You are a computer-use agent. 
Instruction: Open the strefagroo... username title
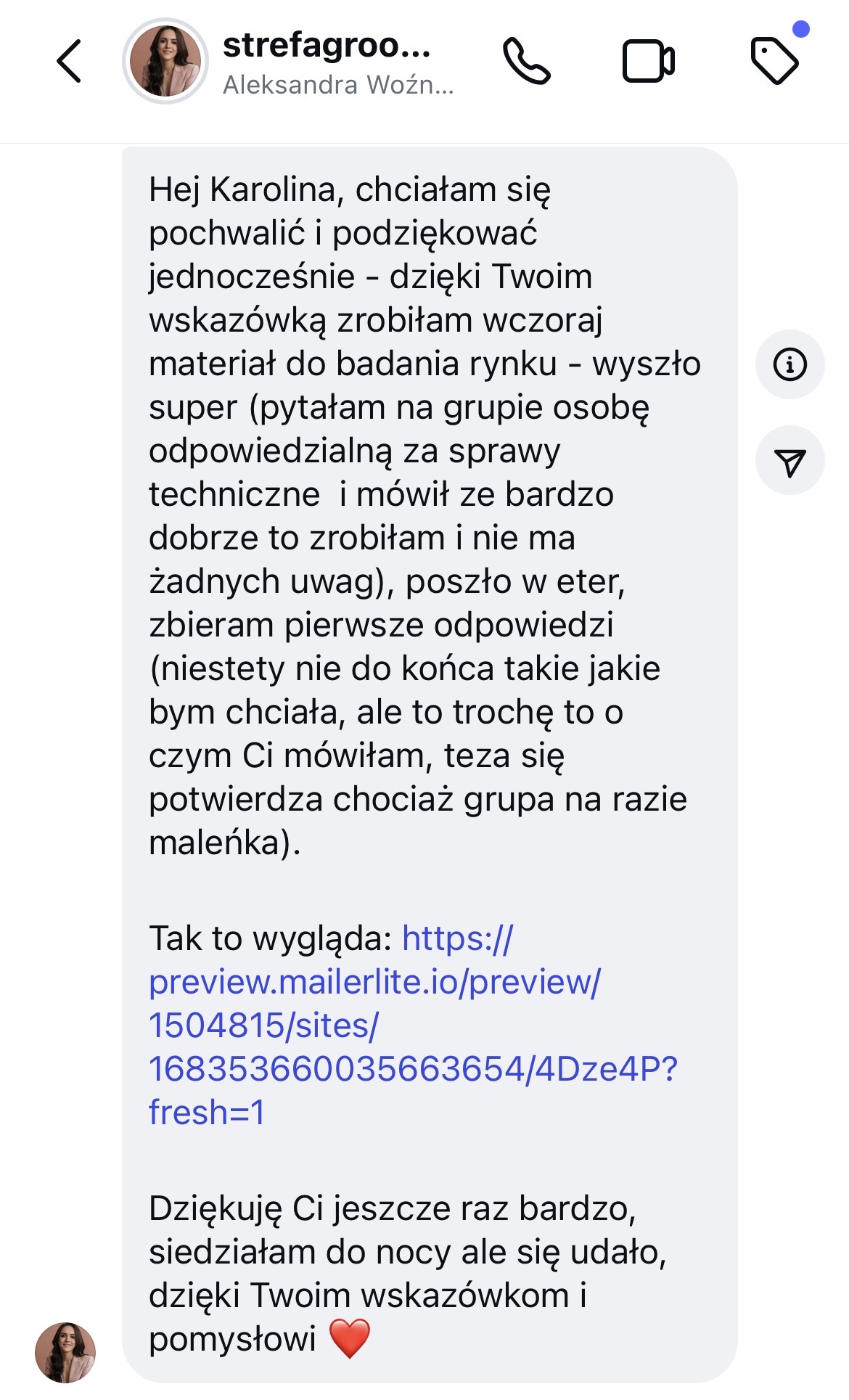(x=327, y=45)
